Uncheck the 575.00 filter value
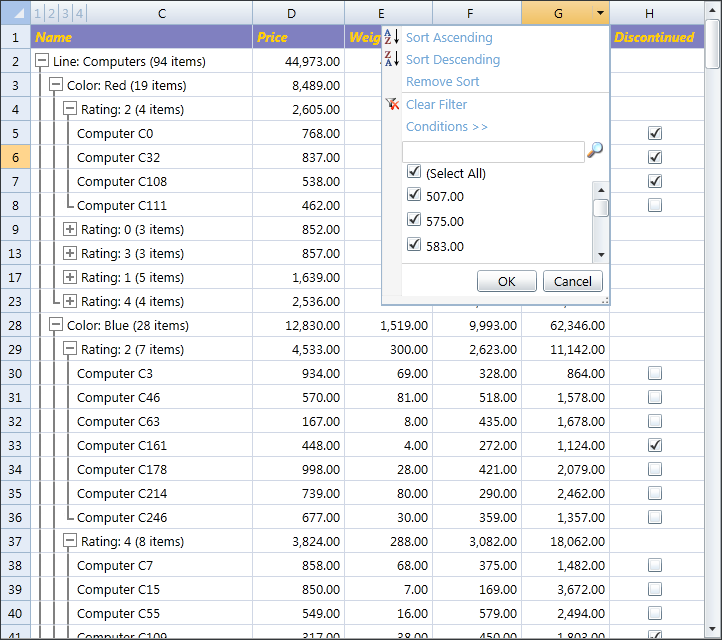This screenshot has width=722, height=640. 414,220
